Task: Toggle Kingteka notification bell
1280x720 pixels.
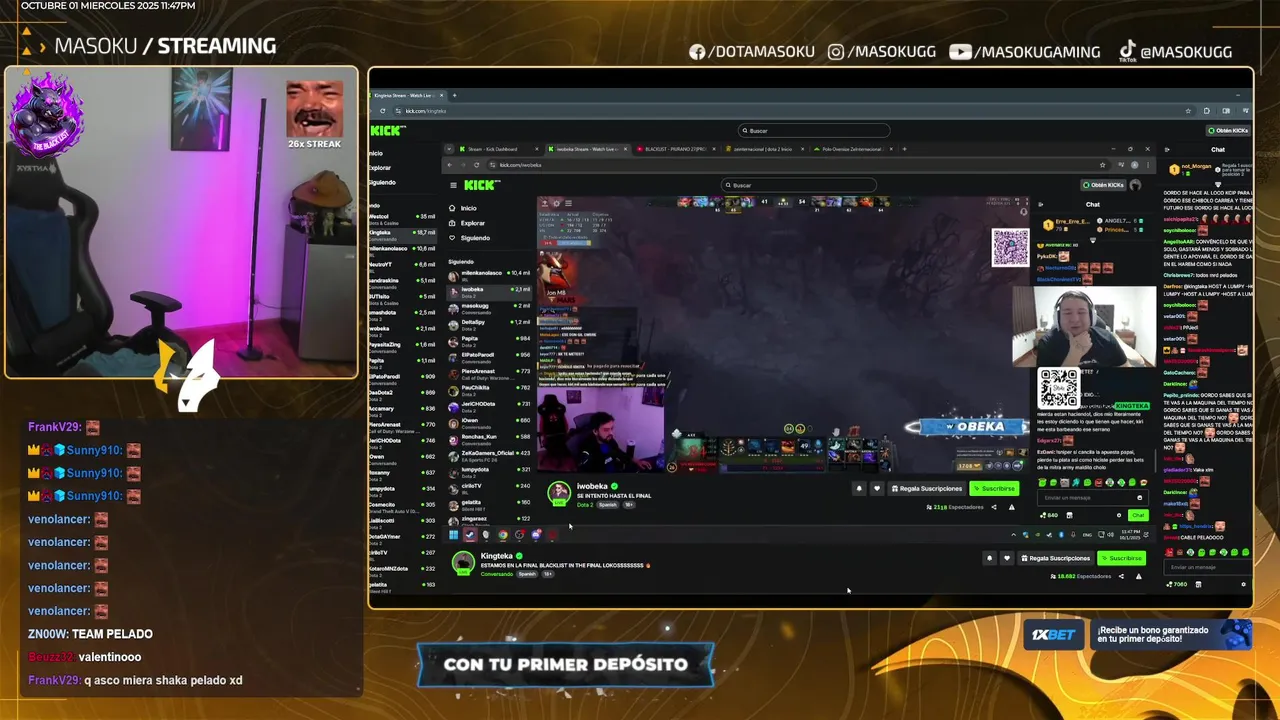Action: coord(989,558)
